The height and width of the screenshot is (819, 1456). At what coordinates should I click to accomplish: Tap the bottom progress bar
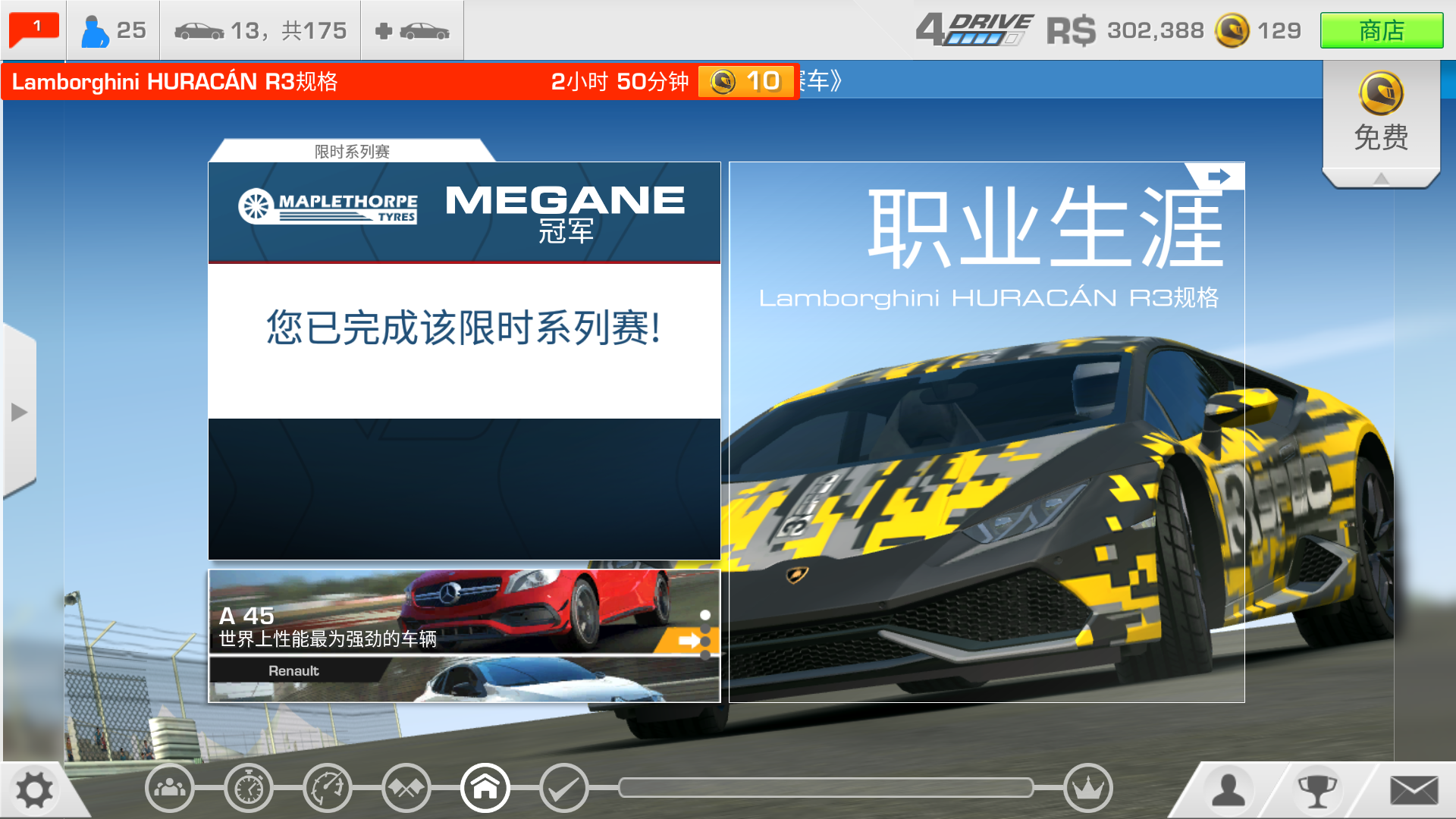pos(827,788)
